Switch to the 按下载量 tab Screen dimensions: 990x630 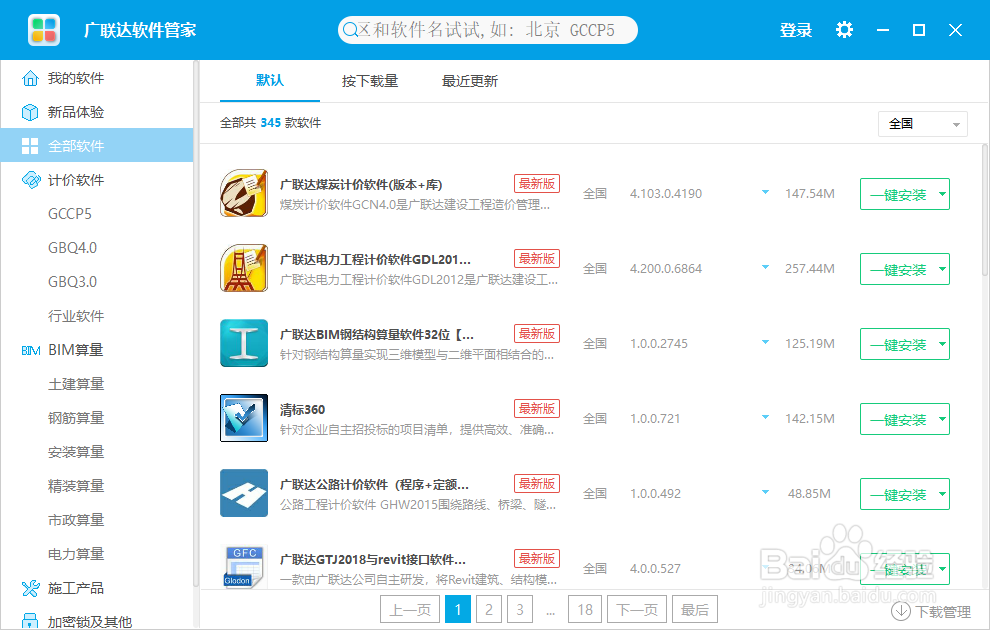coord(370,81)
